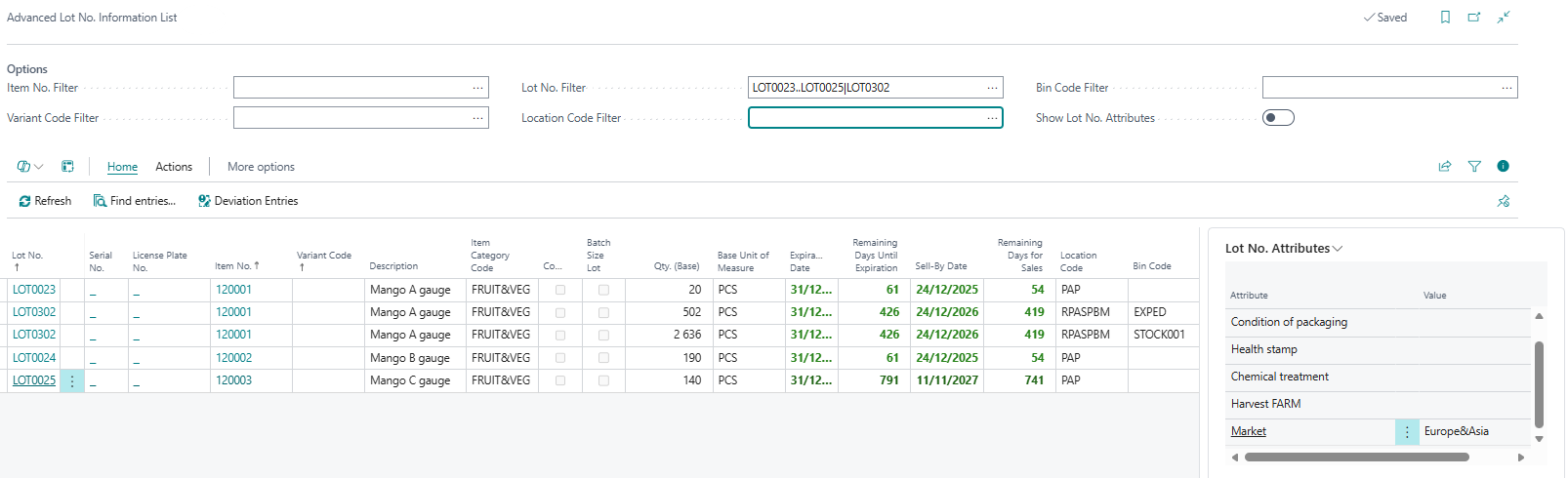Open Deviation Entries action

click(248, 201)
